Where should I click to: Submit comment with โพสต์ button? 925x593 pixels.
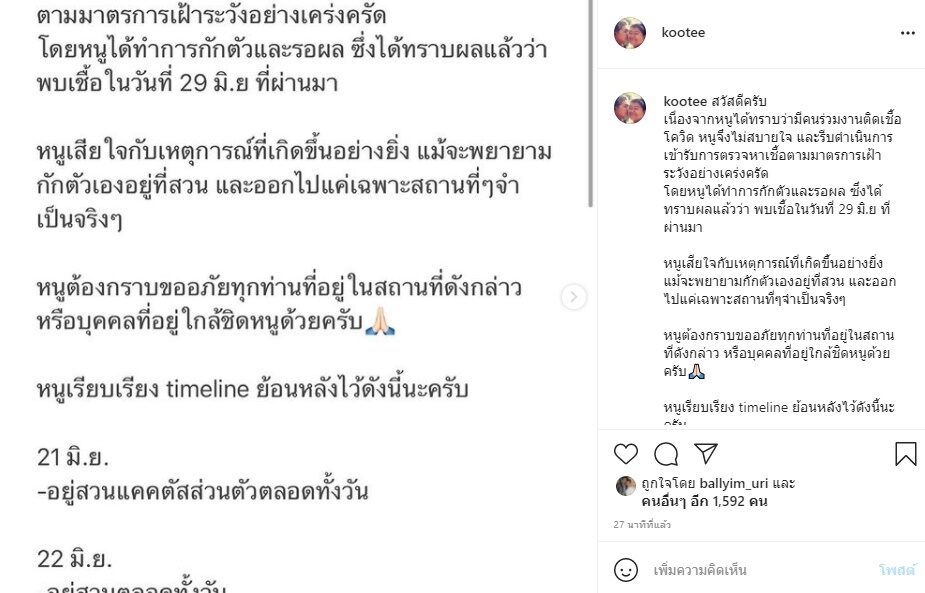tap(897, 570)
